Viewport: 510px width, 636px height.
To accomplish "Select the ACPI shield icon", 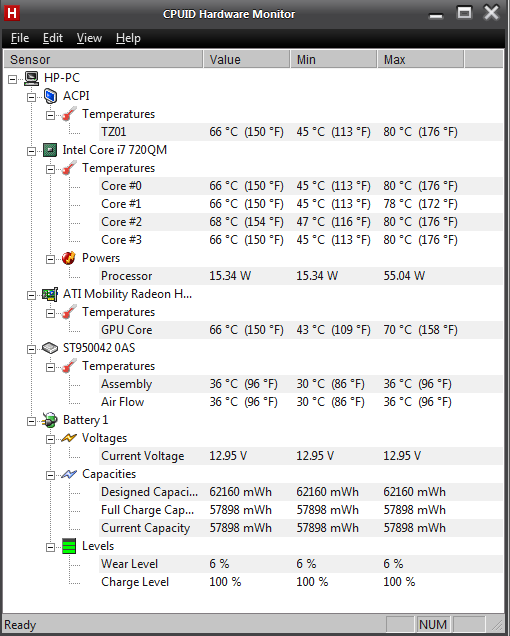I will pos(50,96).
